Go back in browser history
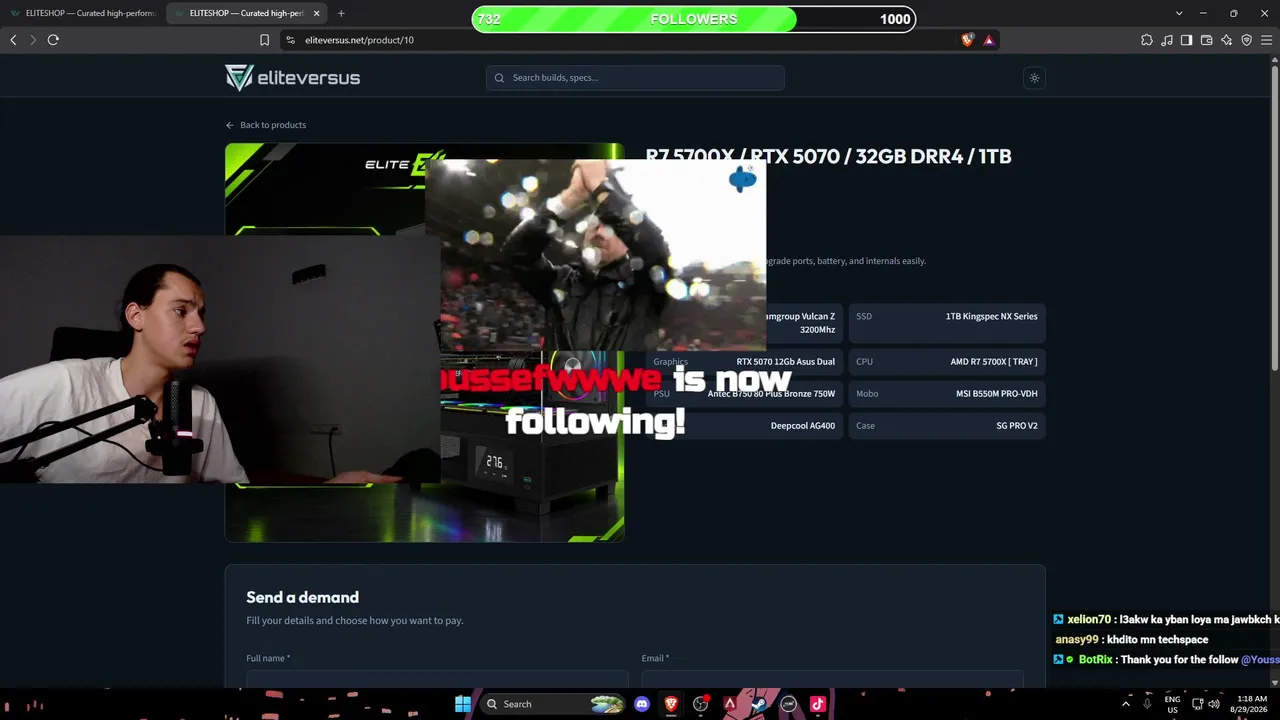1280x720 pixels. [x=13, y=40]
